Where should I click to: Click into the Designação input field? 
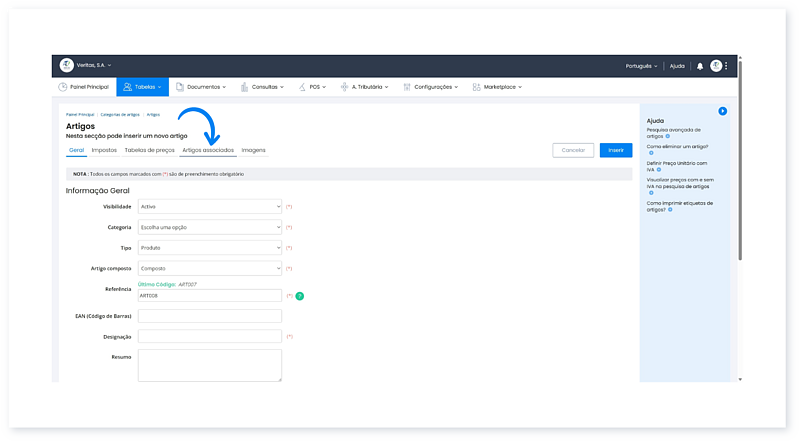point(210,337)
